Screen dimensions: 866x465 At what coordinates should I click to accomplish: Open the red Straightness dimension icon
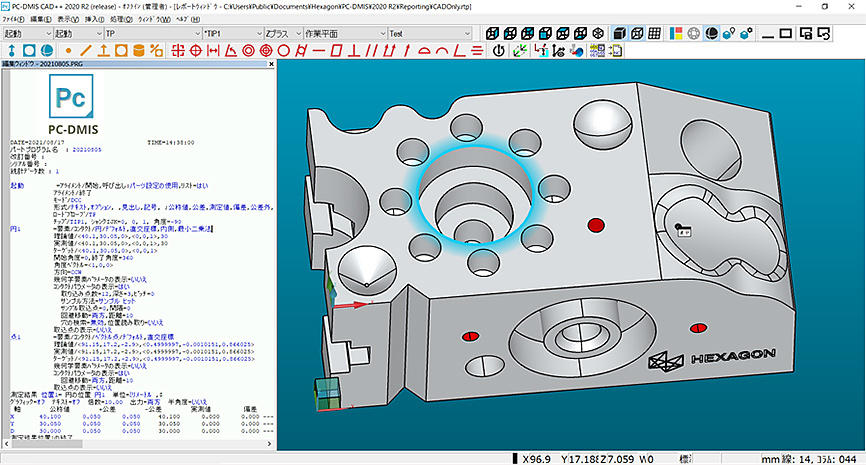(x=319, y=51)
